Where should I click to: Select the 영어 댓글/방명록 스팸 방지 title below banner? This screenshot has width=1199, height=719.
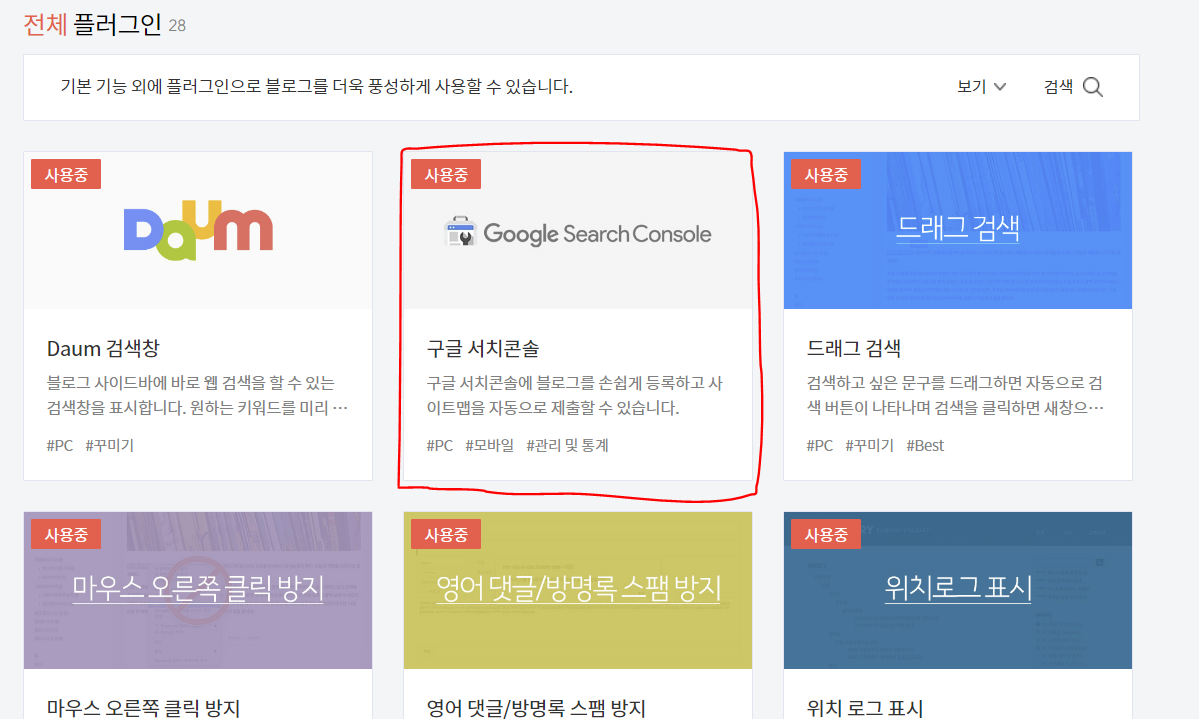pyautogui.click(x=536, y=708)
